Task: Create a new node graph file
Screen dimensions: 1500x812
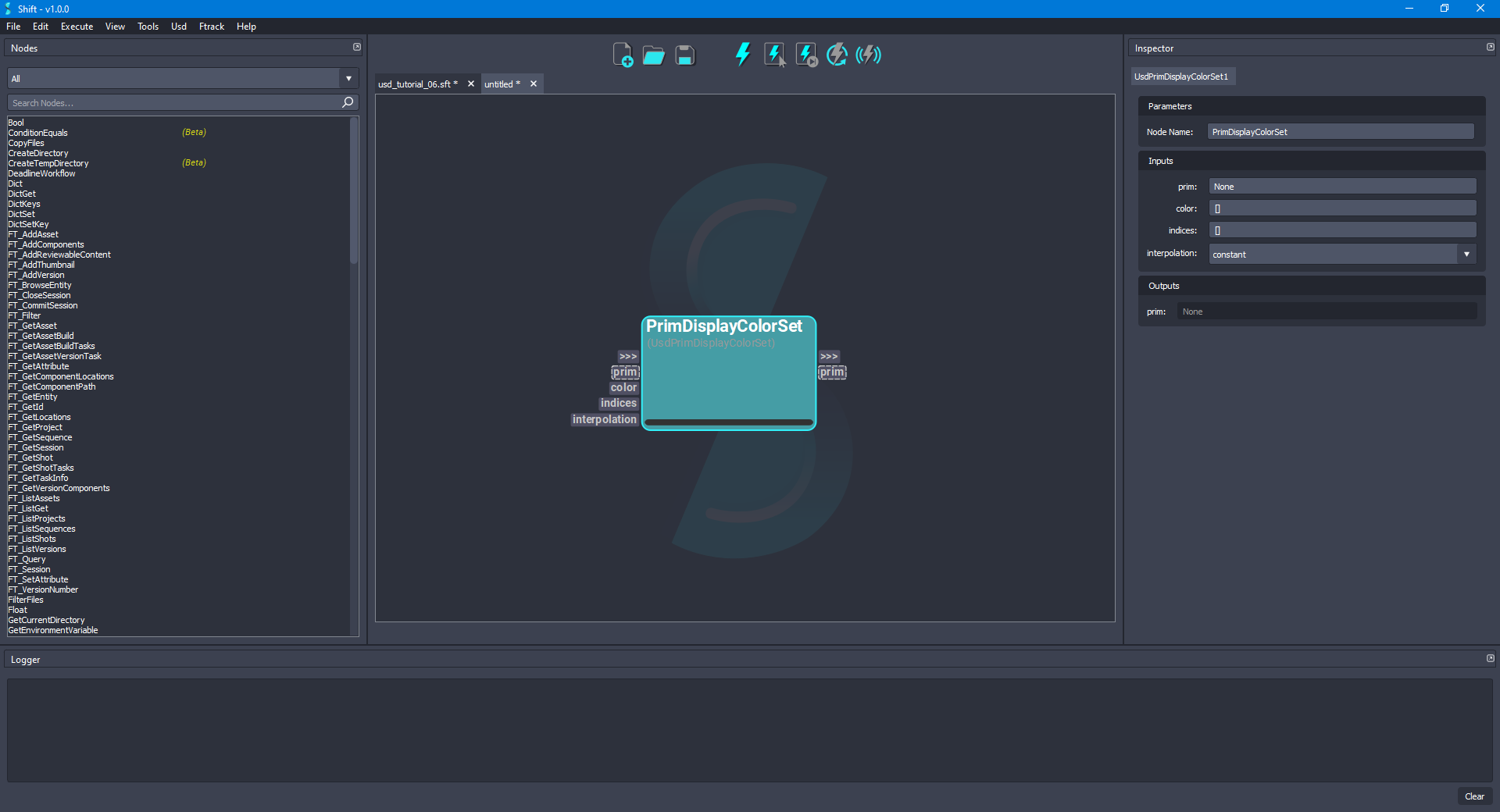Action: (x=623, y=55)
